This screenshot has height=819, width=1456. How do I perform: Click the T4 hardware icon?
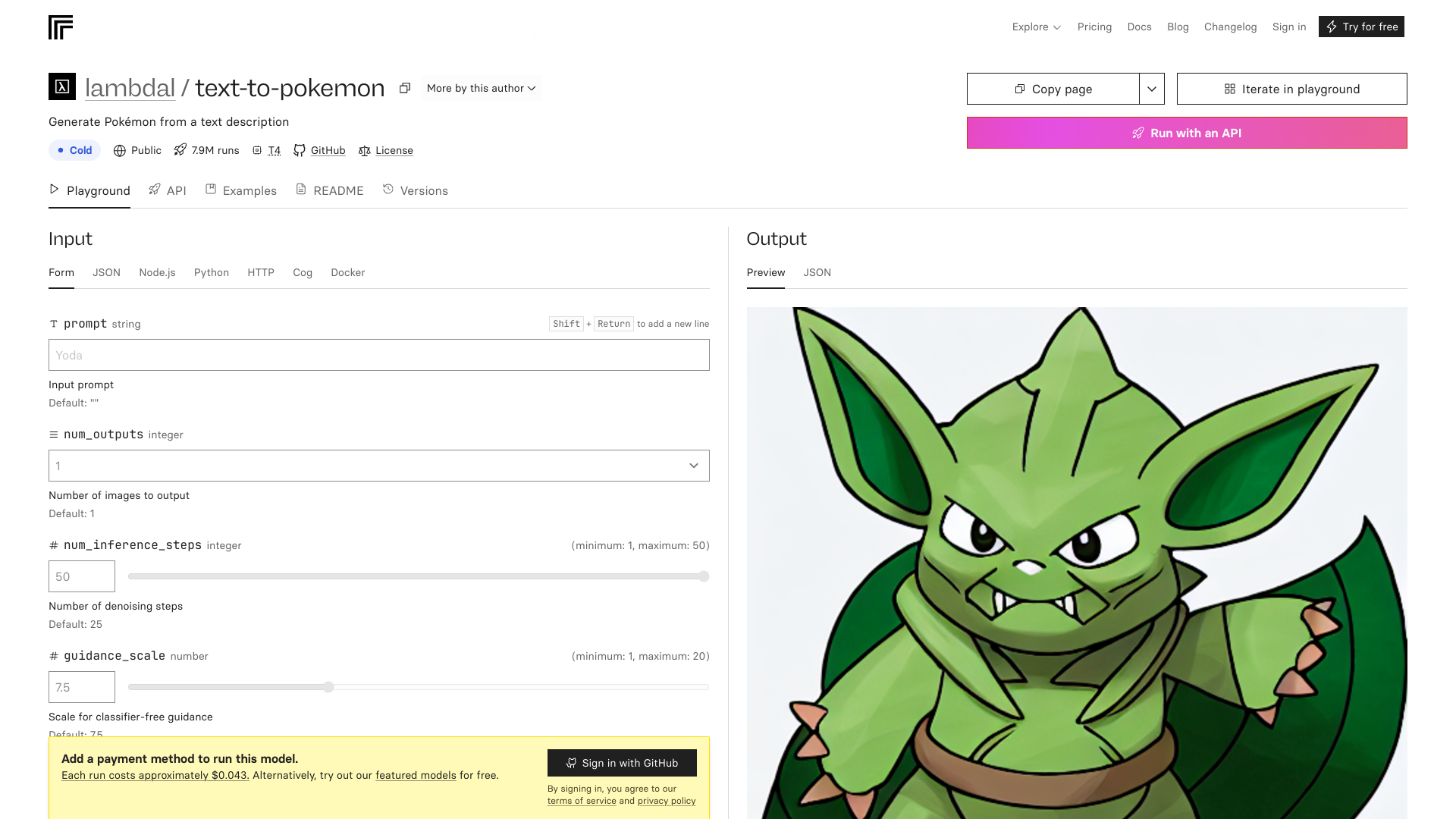click(257, 150)
